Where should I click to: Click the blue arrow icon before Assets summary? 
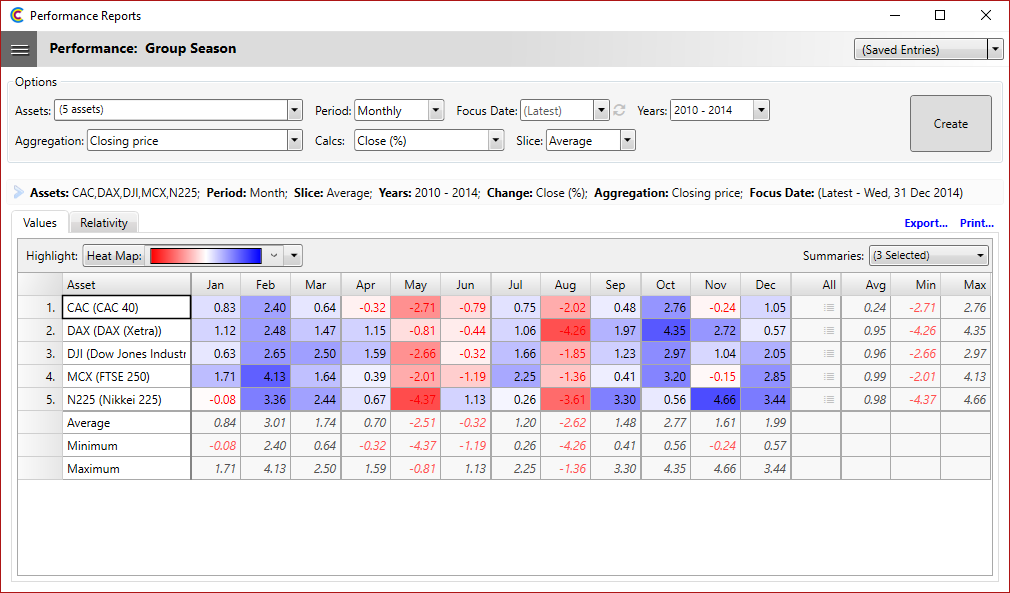coord(18,192)
